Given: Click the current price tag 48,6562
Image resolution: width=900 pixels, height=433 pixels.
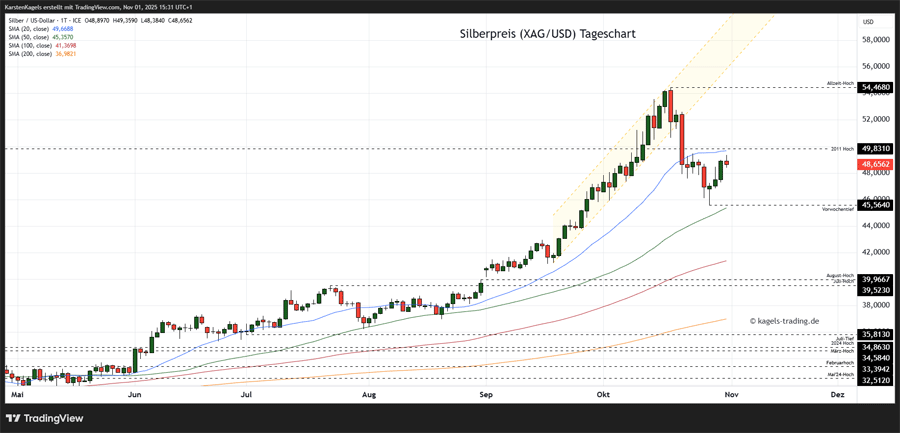Looking at the screenshot, I should (x=876, y=163).
